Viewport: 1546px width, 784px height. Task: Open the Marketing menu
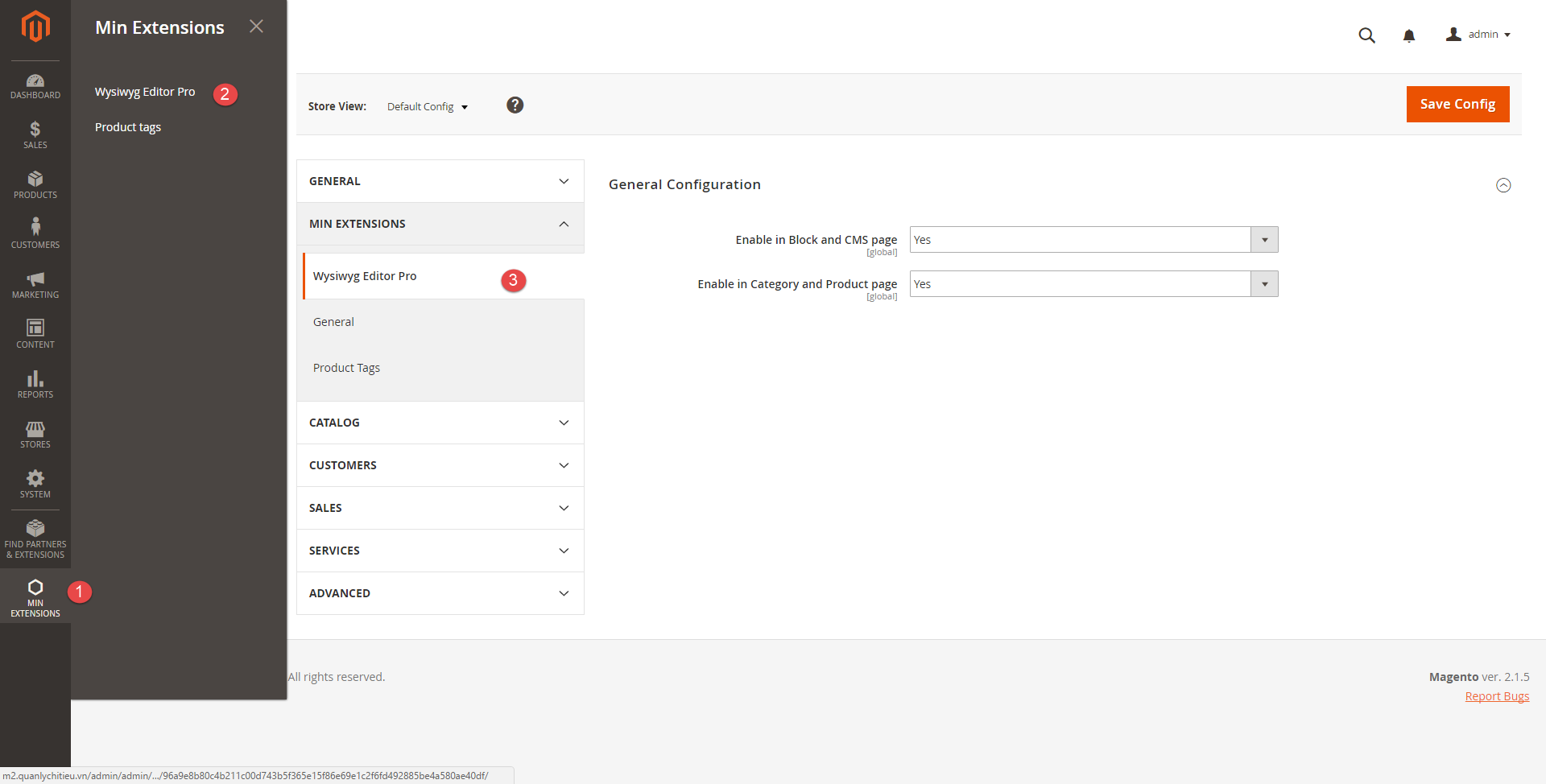[35, 285]
